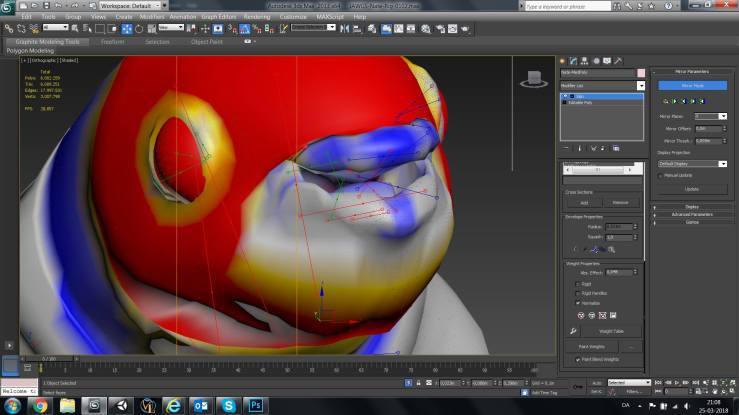Click the Pin Stack icon

(566, 148)
